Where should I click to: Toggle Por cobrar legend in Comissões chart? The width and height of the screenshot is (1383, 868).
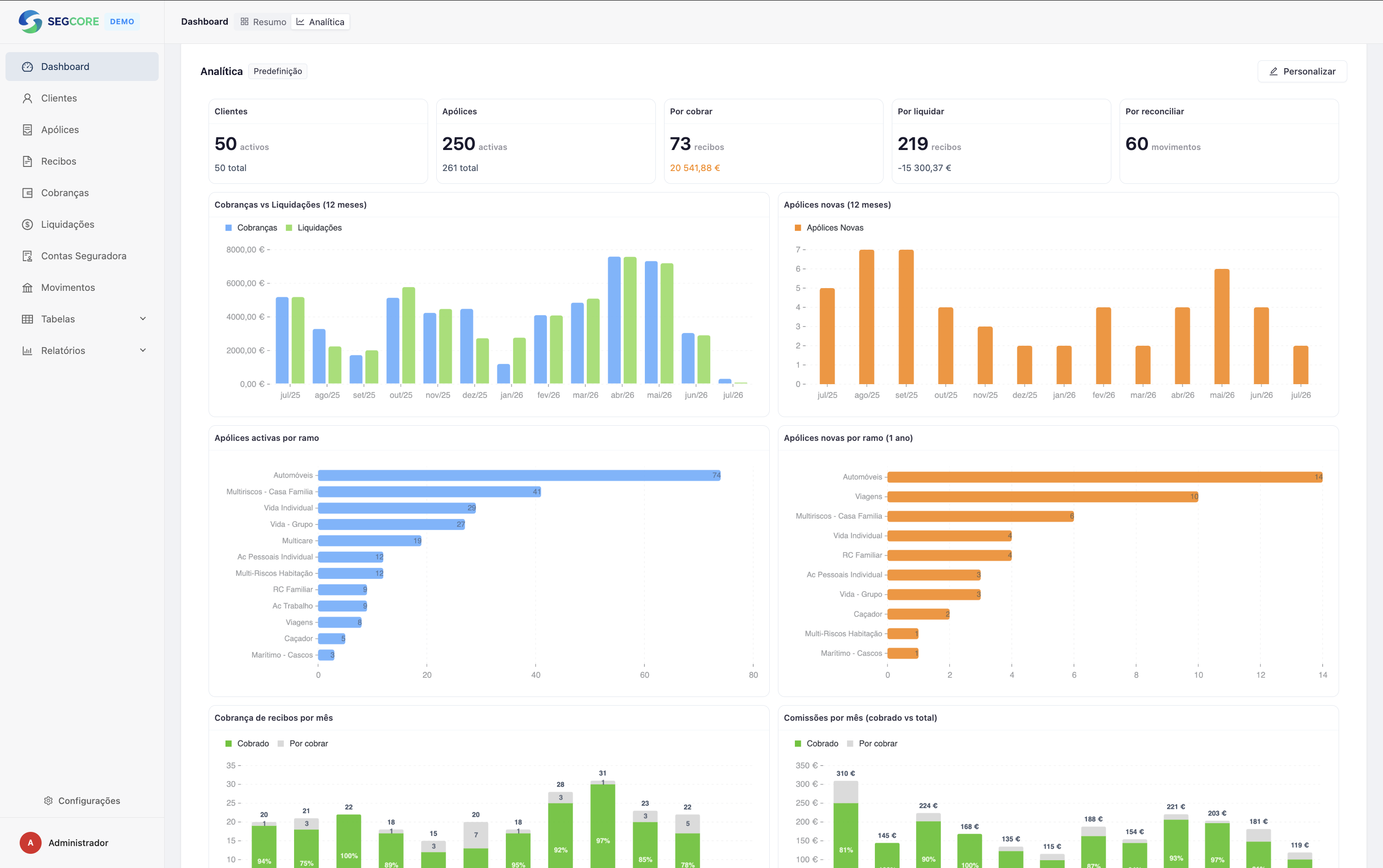pyautogui.click(x=872, y=744)
